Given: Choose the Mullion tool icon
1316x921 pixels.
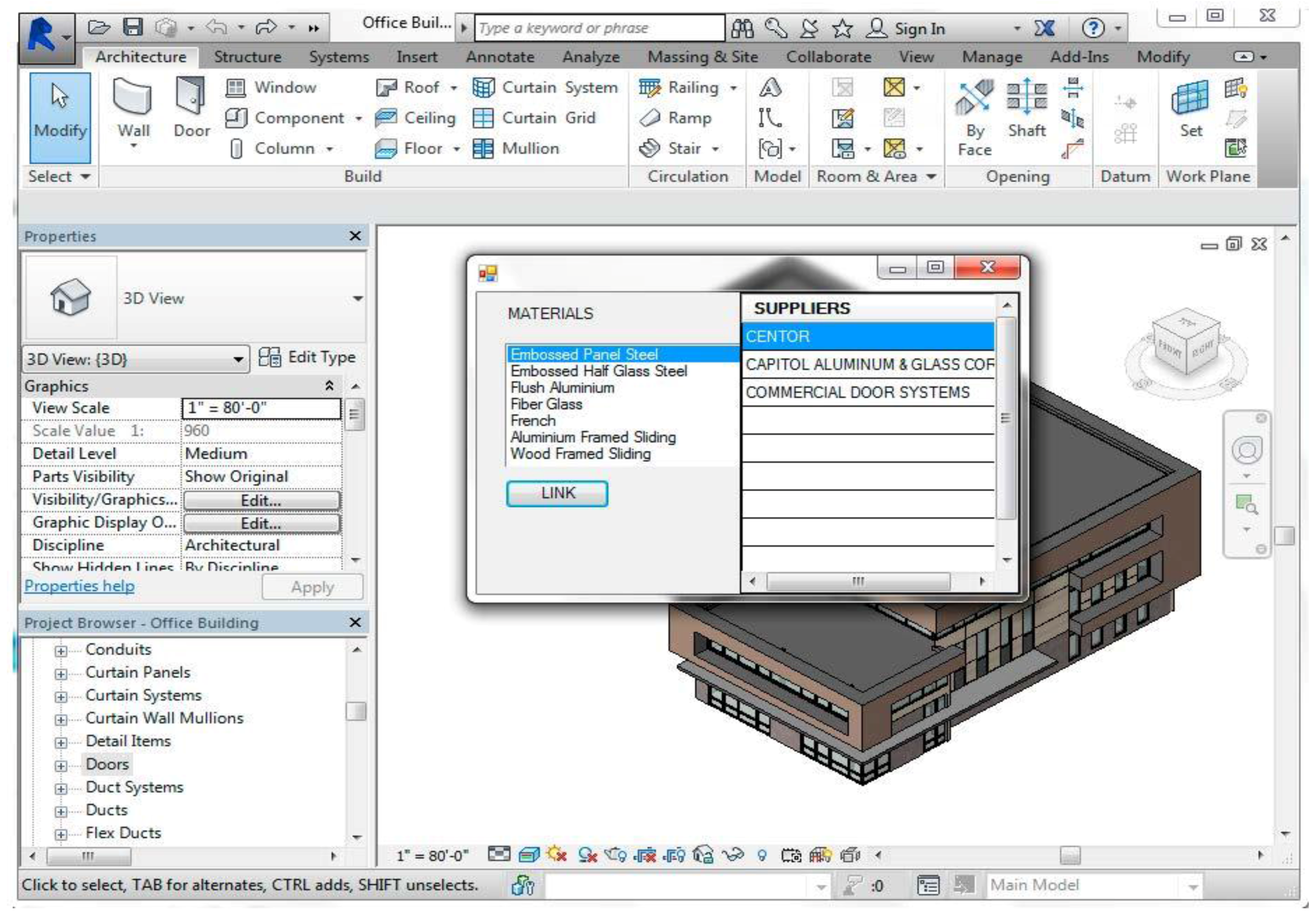Looking at the screenshot, I should point(483,148).
